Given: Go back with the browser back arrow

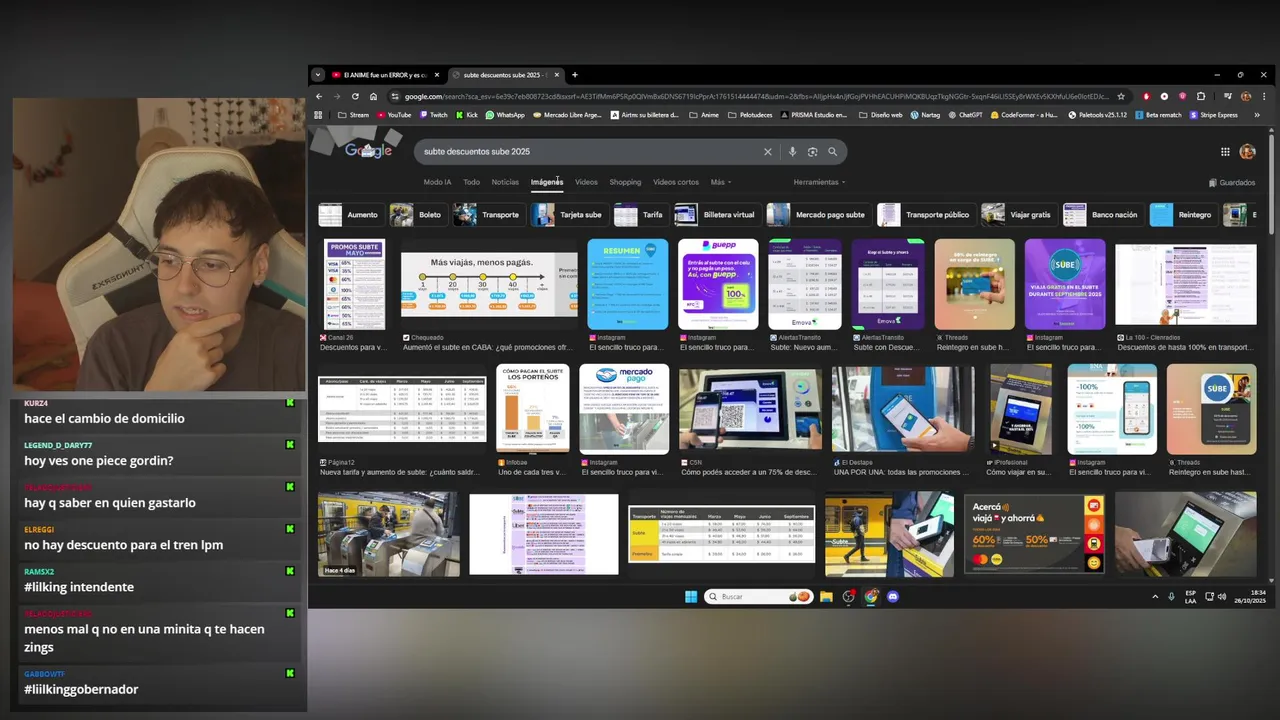Looking at the screenshot, I should pyautogui.click(x=319, y=96).
